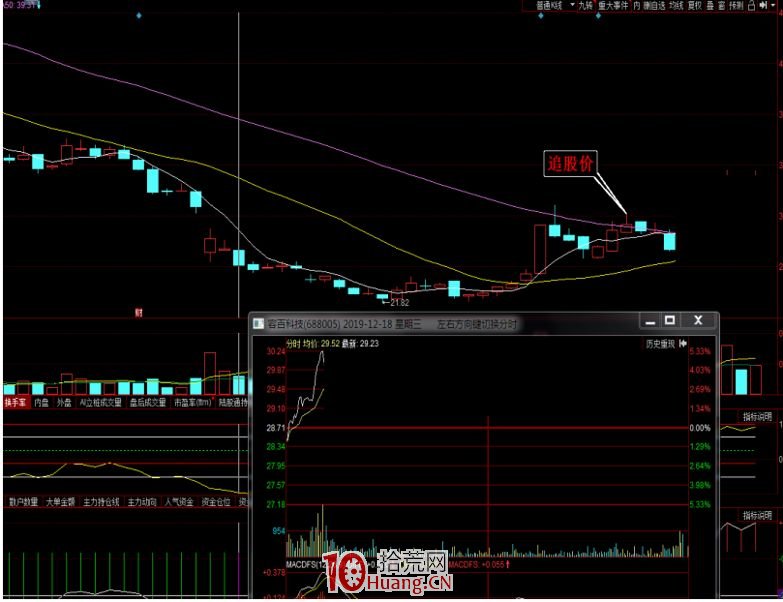
Task: Maximize the intraday popup window
Action: coord(670,320)
